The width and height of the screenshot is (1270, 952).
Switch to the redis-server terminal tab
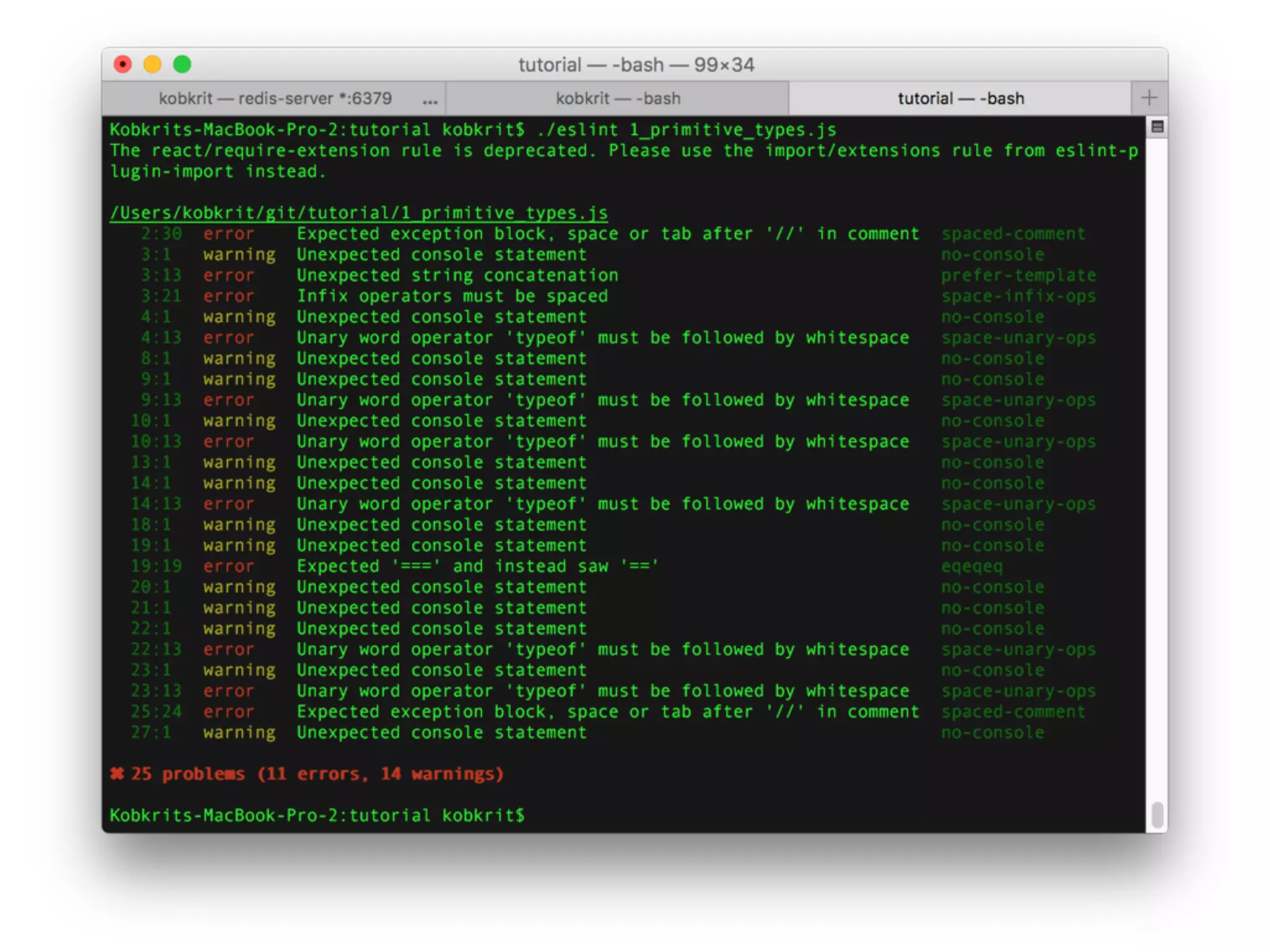tap(274, 99)
